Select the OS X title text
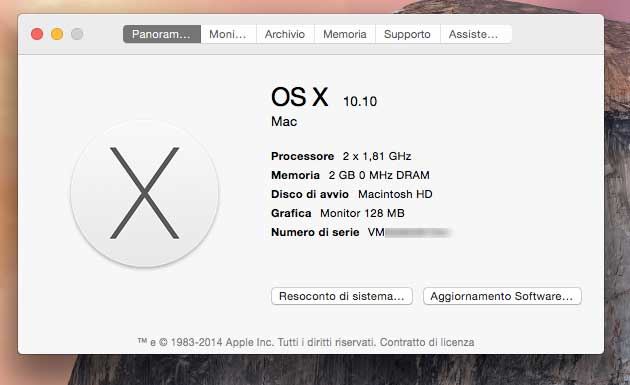Viewport: 630px width, 385px height. (x=300, y=97)
